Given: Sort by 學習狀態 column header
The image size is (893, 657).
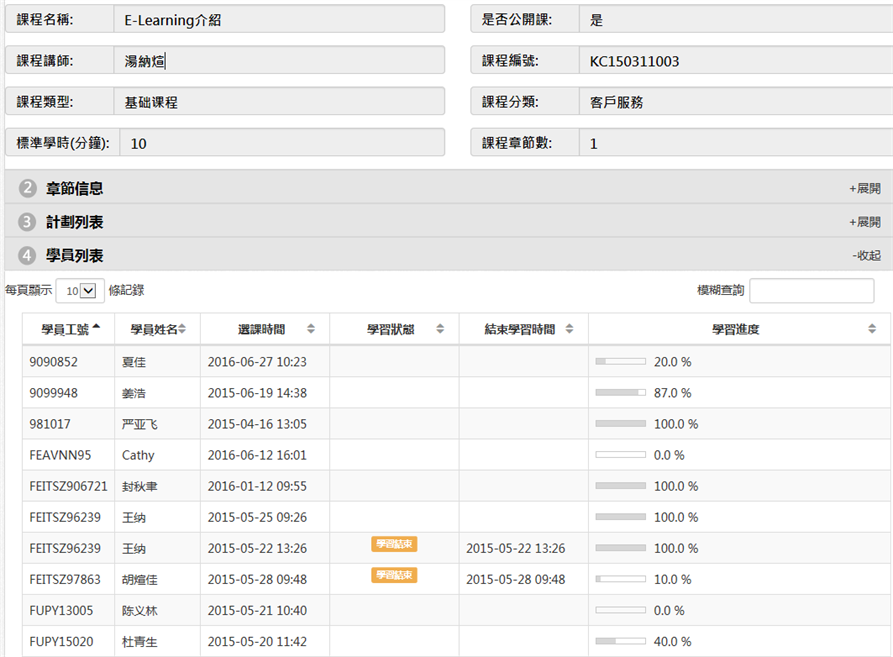Looking at the screenshot, I should pyautogui.click(x=440, y=329).
